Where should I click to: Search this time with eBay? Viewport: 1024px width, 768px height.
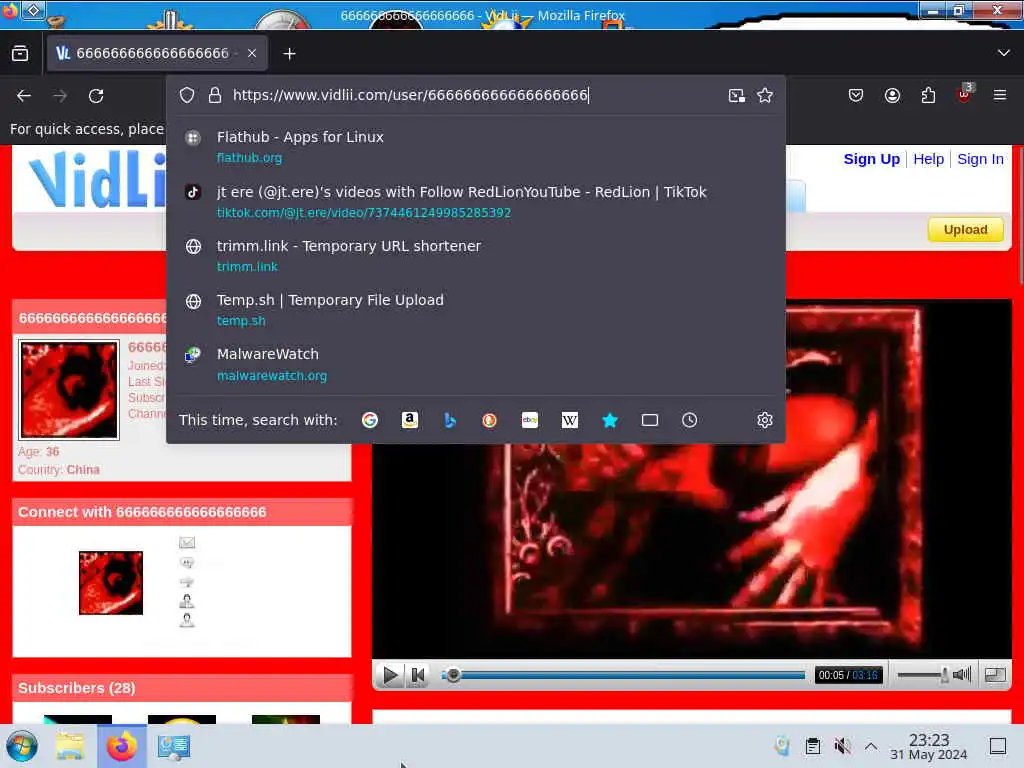tap(530, 420)
